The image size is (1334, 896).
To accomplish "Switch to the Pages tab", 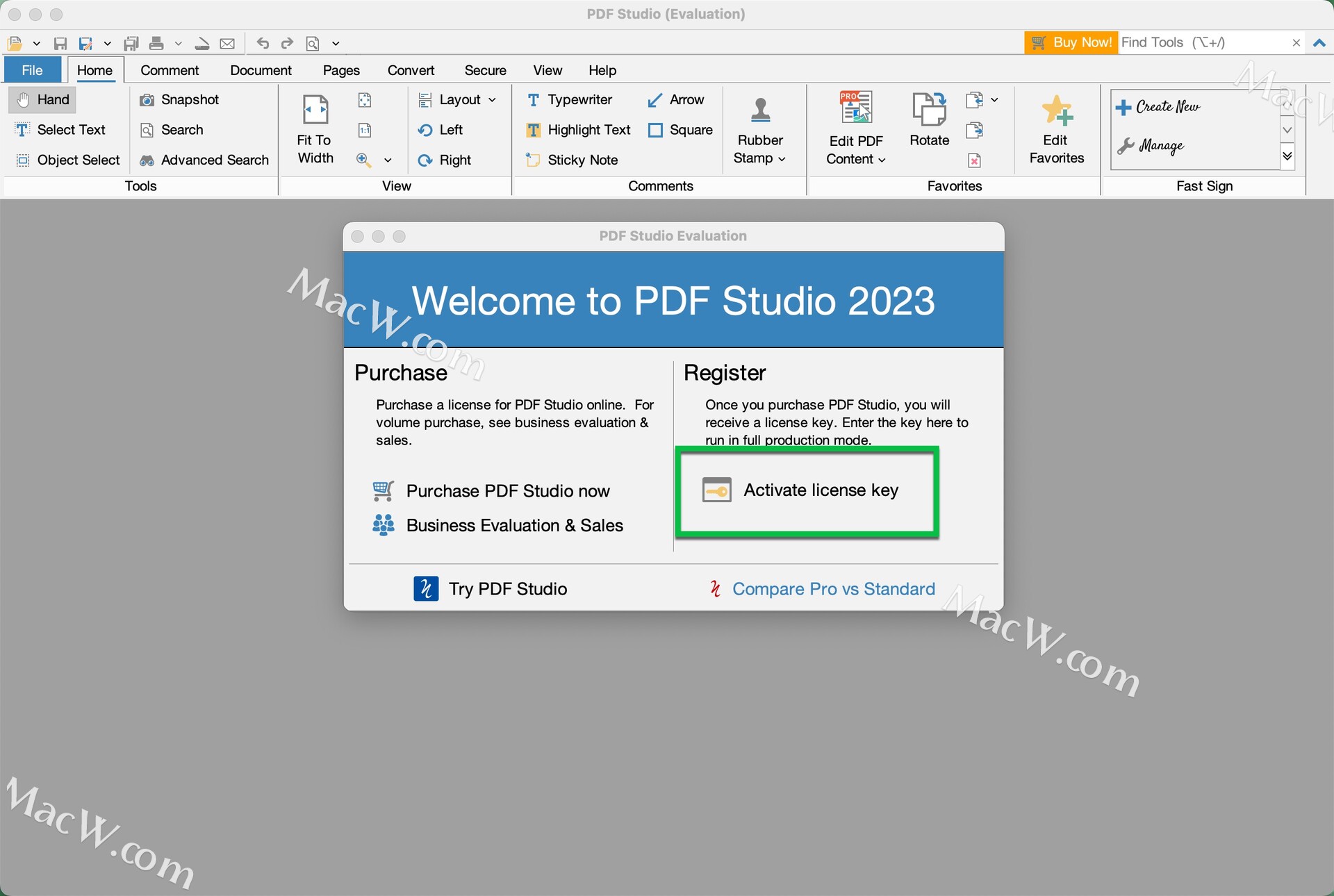I will pyautogui.click(x=341, y=70).
